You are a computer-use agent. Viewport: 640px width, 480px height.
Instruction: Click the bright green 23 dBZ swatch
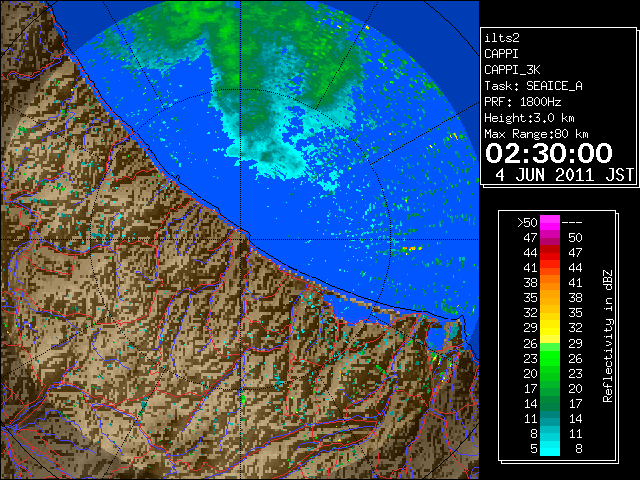550,358
